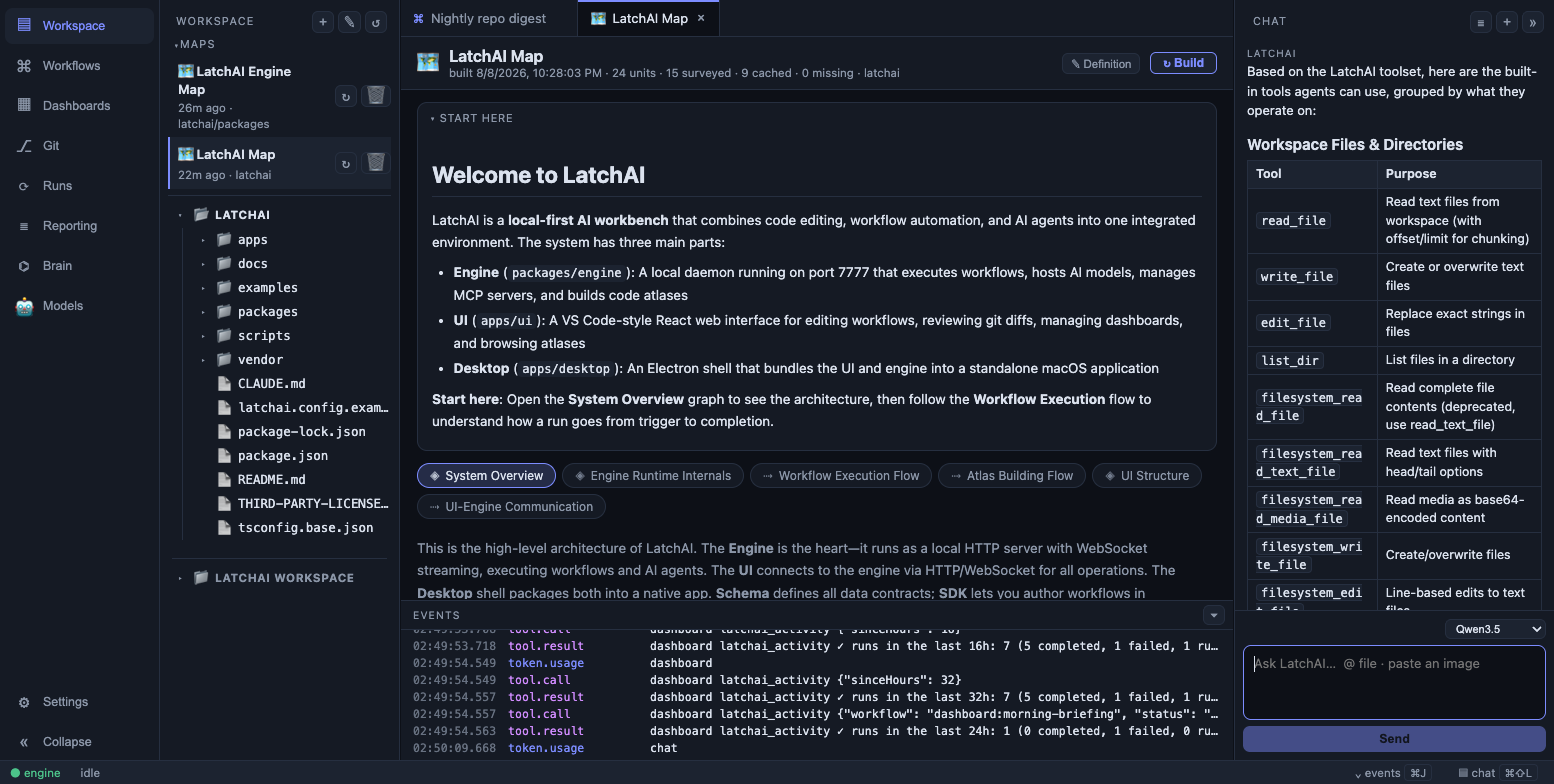Click the Build button

1183,63
